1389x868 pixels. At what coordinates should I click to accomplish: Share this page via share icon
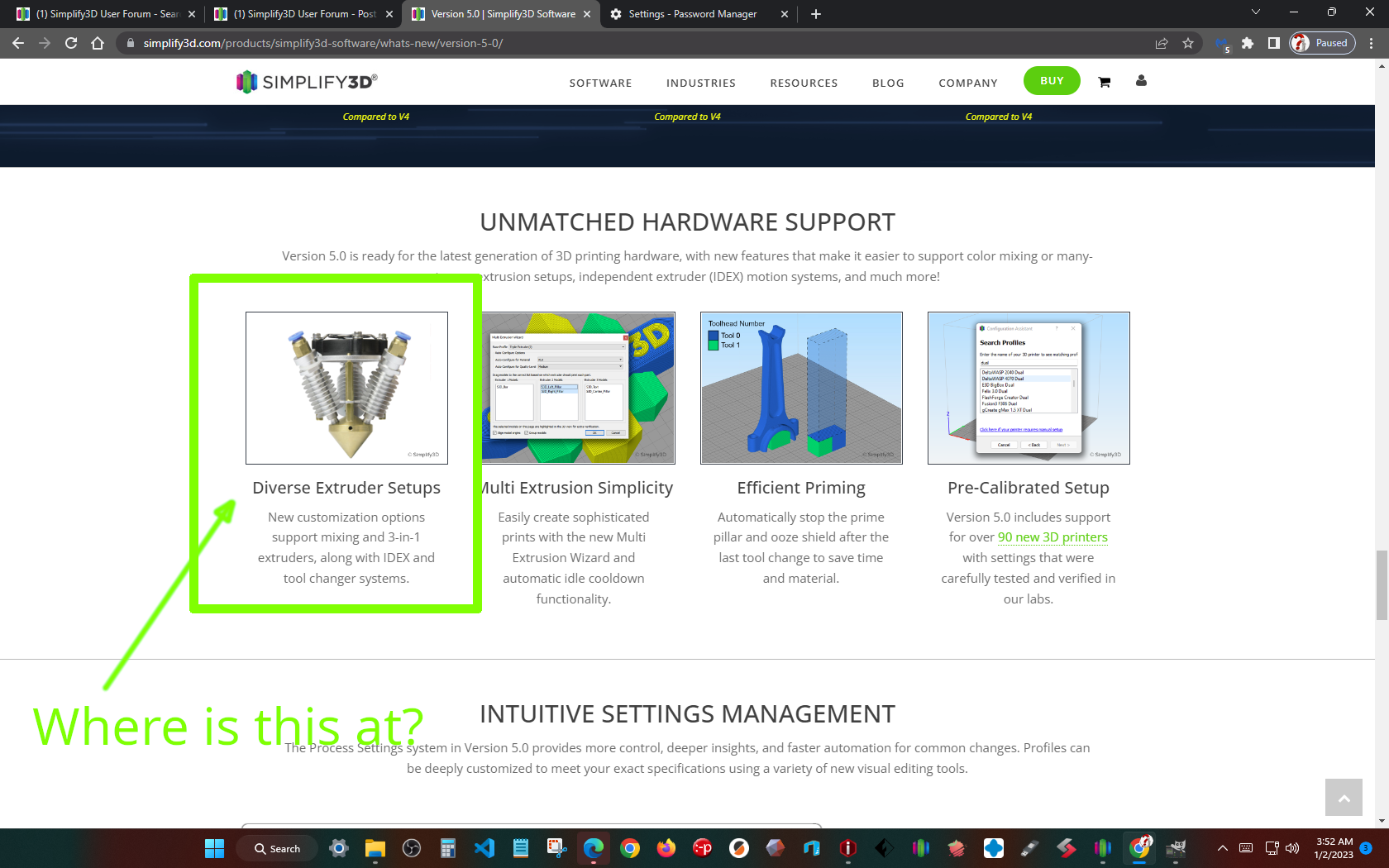[x=1162, y=43]
